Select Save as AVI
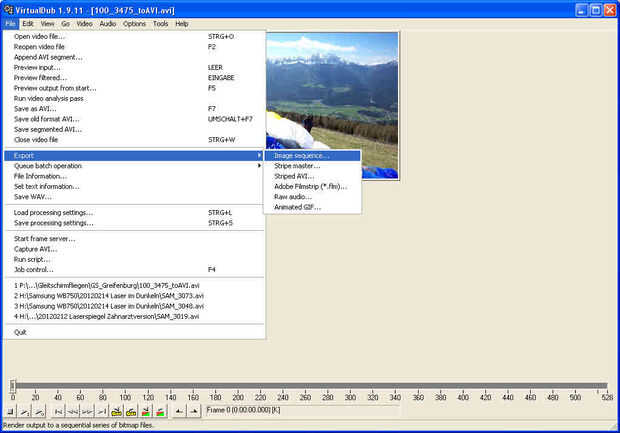 point(134,108)
